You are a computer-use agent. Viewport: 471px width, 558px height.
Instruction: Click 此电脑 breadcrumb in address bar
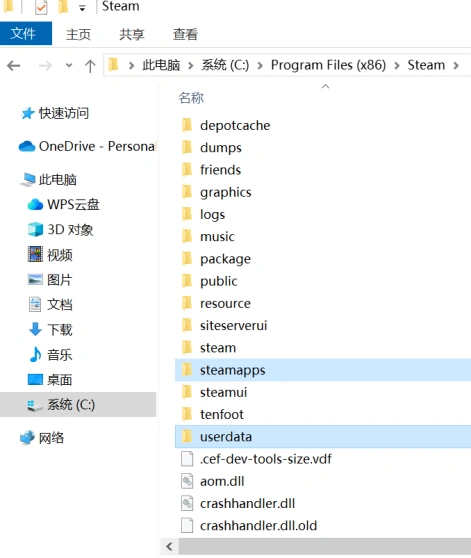[161, 65]
